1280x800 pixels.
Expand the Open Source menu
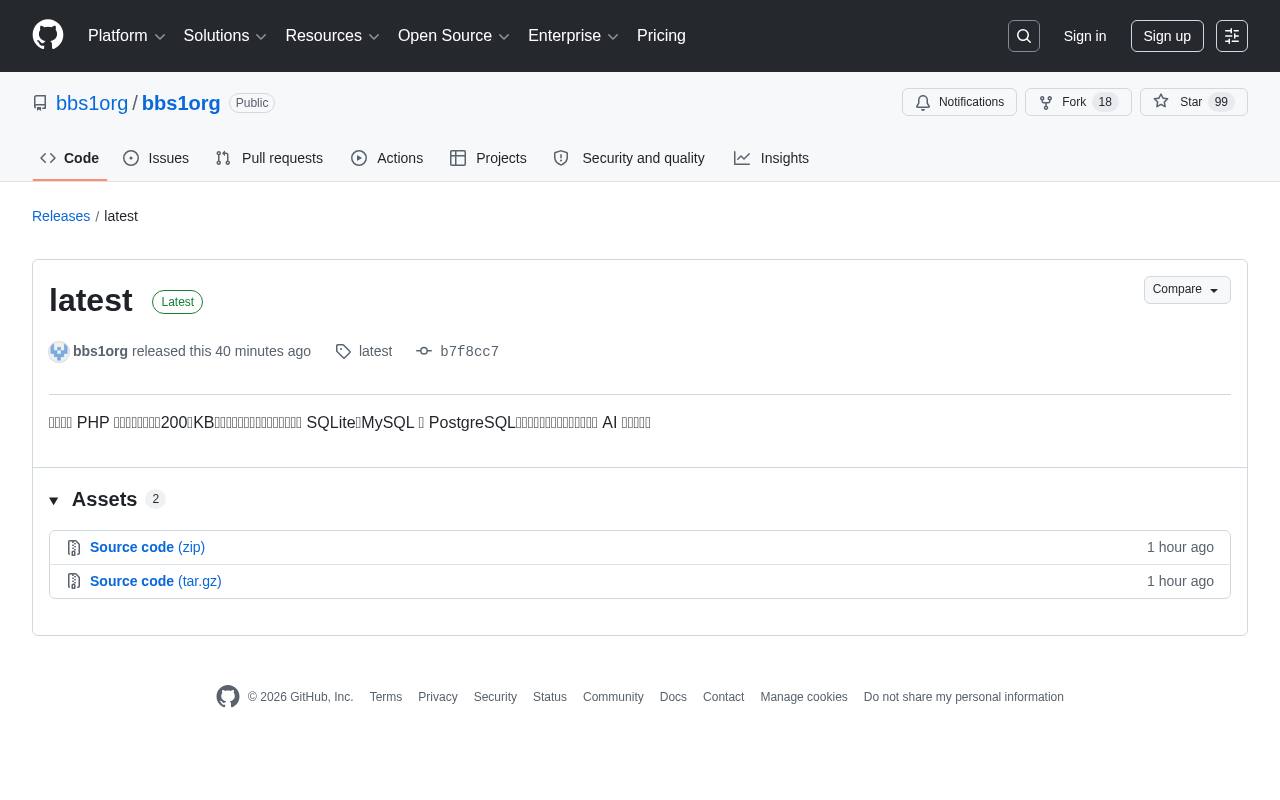click(x=454, y=36)
